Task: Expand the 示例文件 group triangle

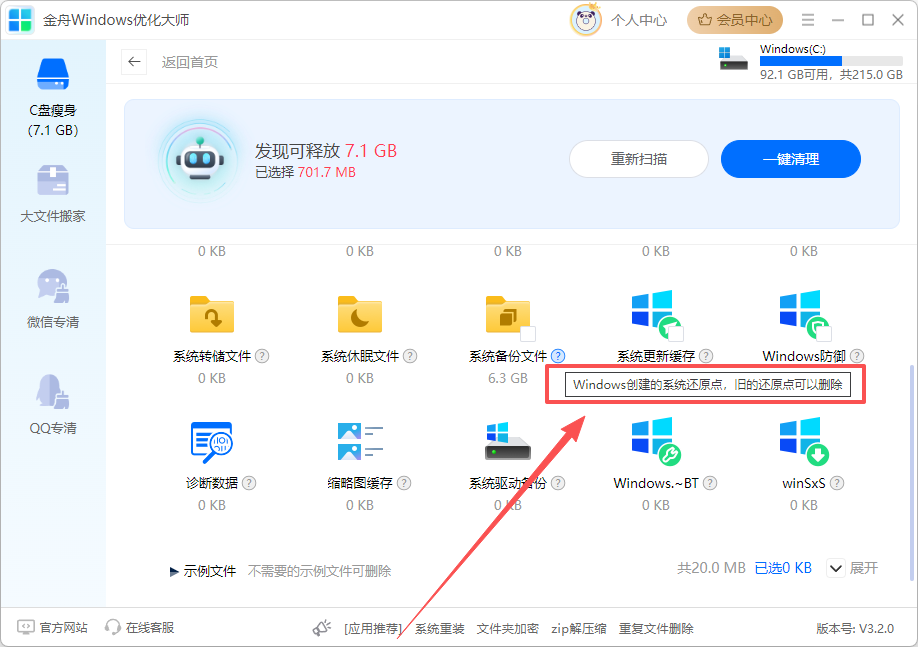Action: click(x=174, y=571)
